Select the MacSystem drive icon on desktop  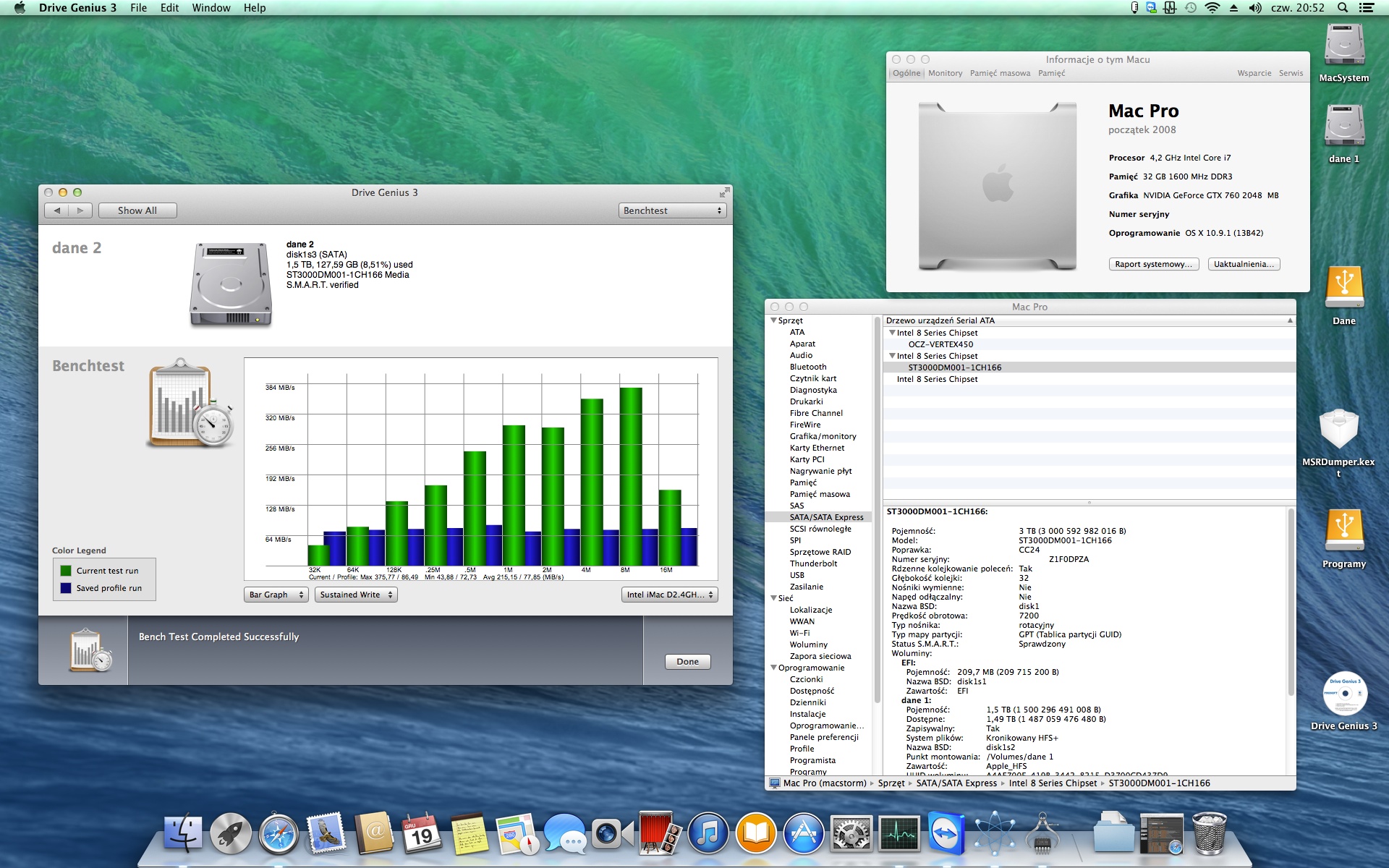point(1344,45)
